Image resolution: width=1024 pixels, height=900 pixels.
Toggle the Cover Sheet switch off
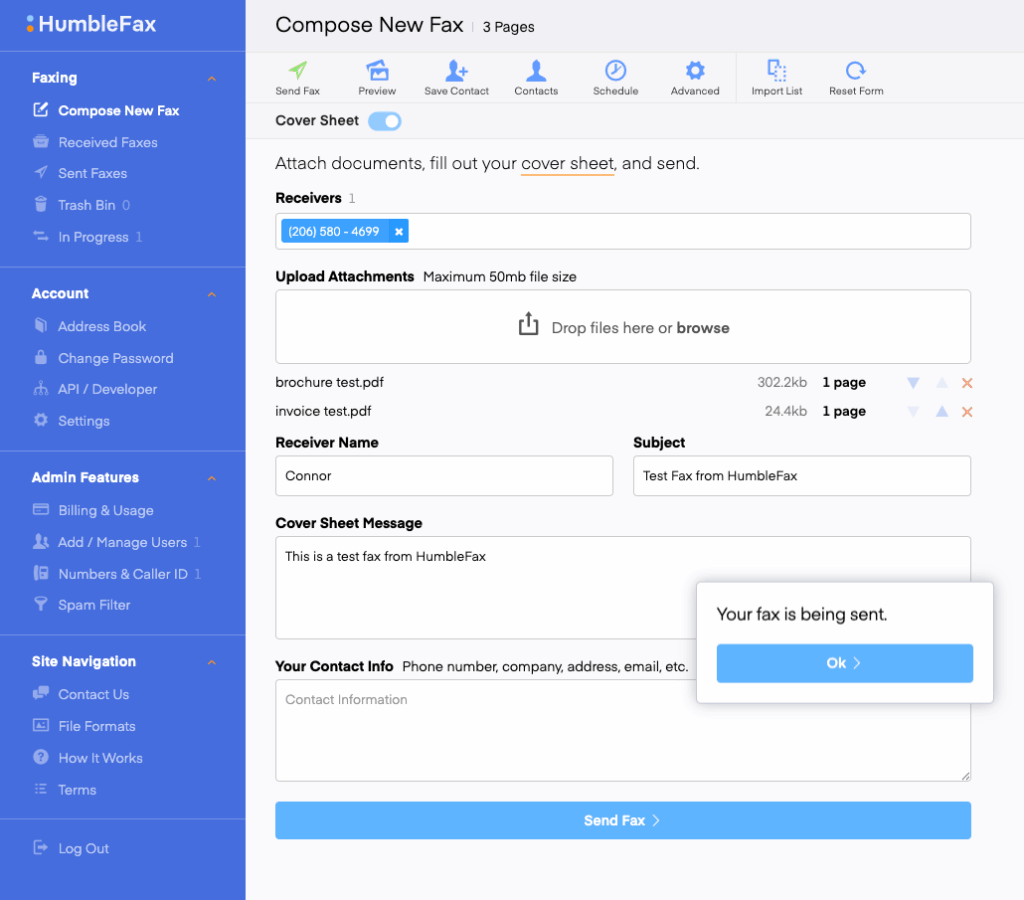pos(385,121)
